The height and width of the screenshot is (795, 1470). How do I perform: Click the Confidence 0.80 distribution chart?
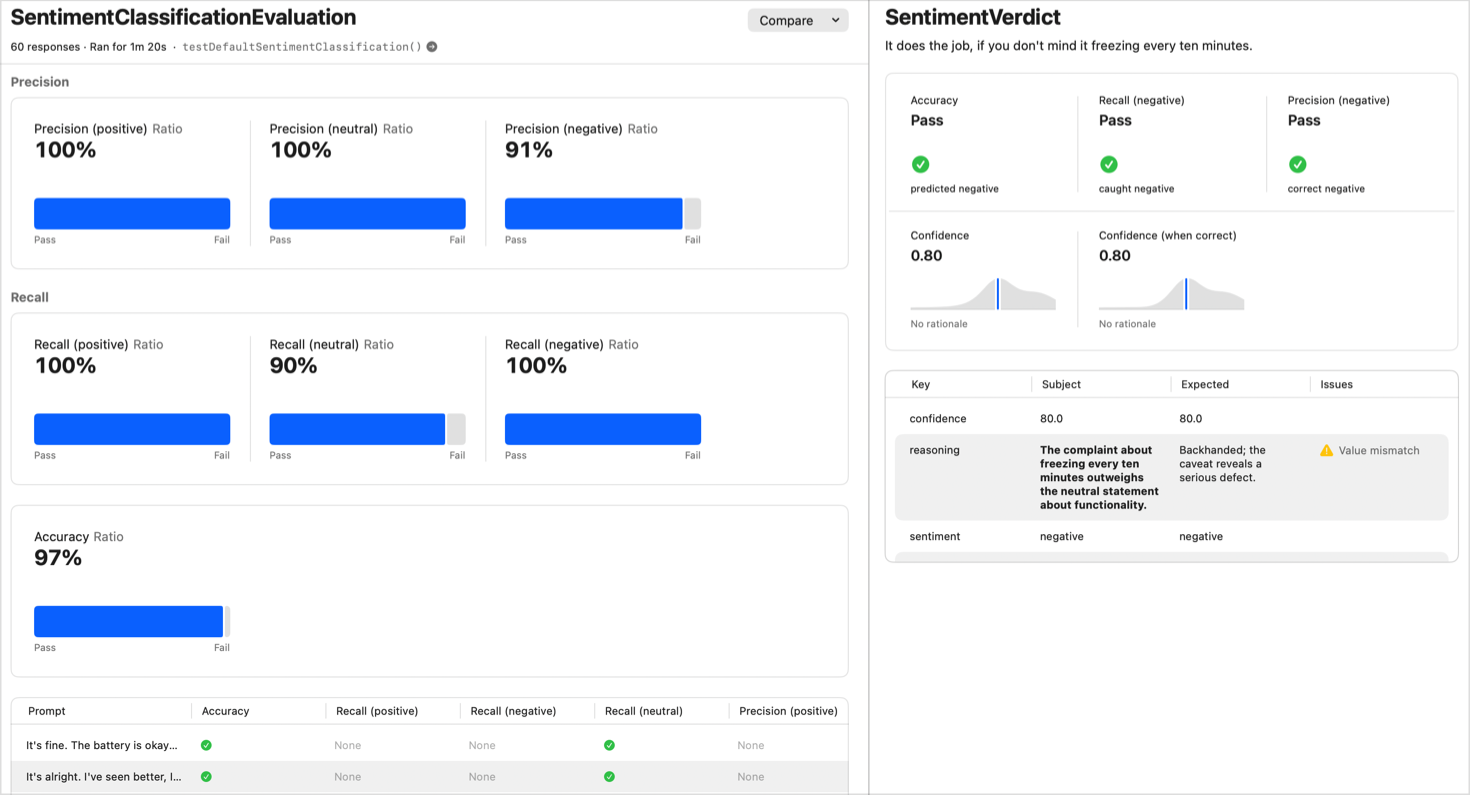point(983,294)
